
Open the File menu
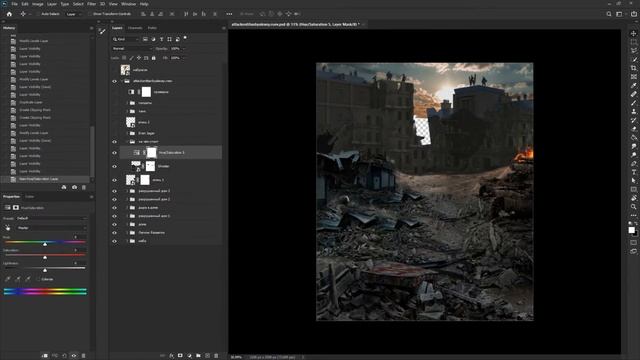pos(14,4)
